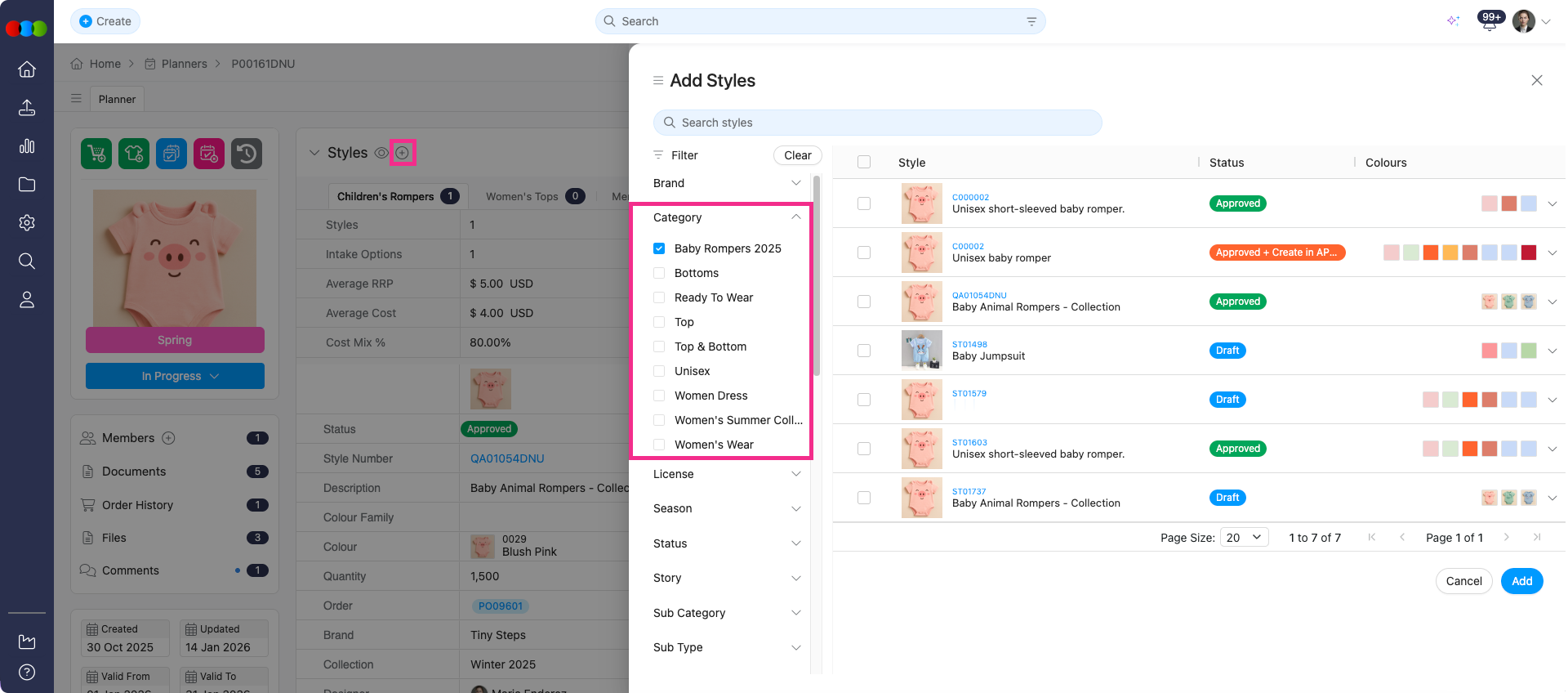Screen dimensions: 1568x693
Task: Click the AI sparkle icon
Action: pyautogui.click(x=1453, y=21)
